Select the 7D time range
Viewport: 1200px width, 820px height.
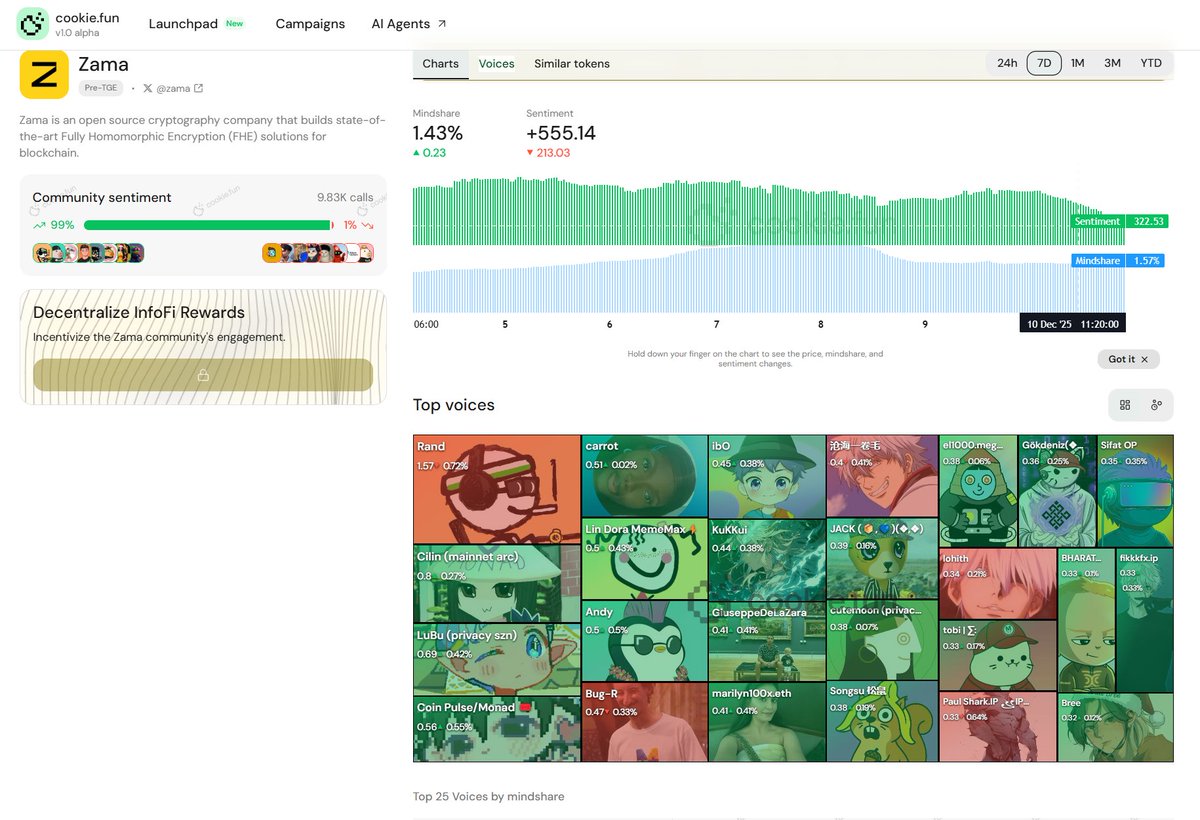(1044, 63)
